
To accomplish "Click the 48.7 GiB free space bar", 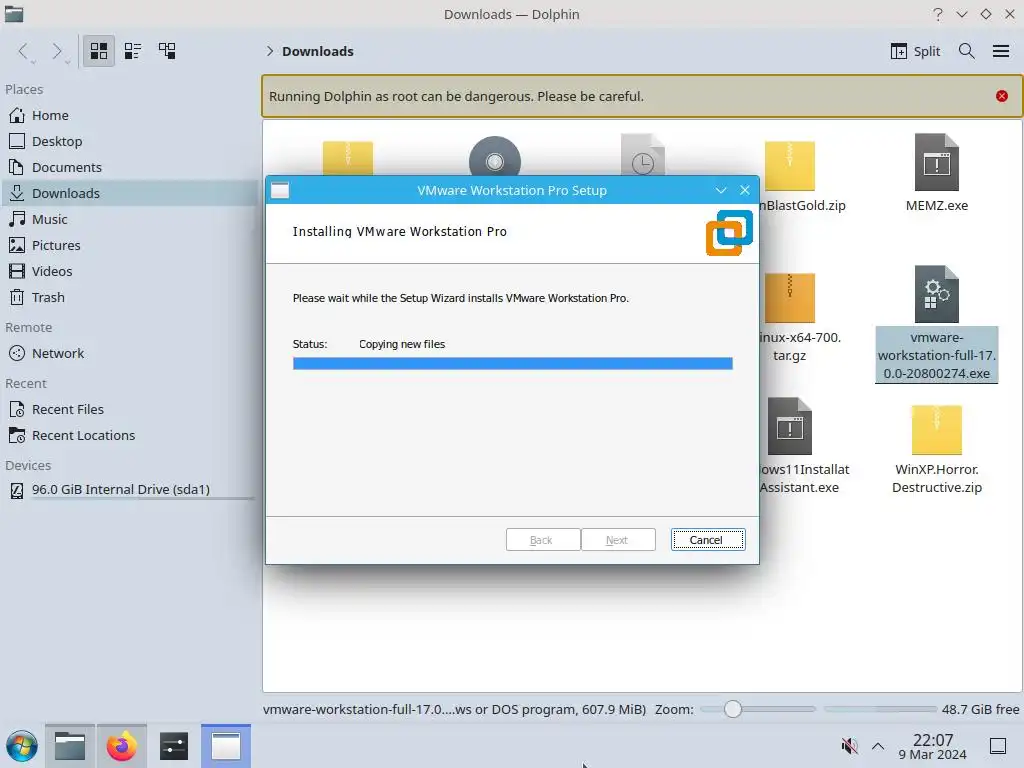I will (880, 709).
